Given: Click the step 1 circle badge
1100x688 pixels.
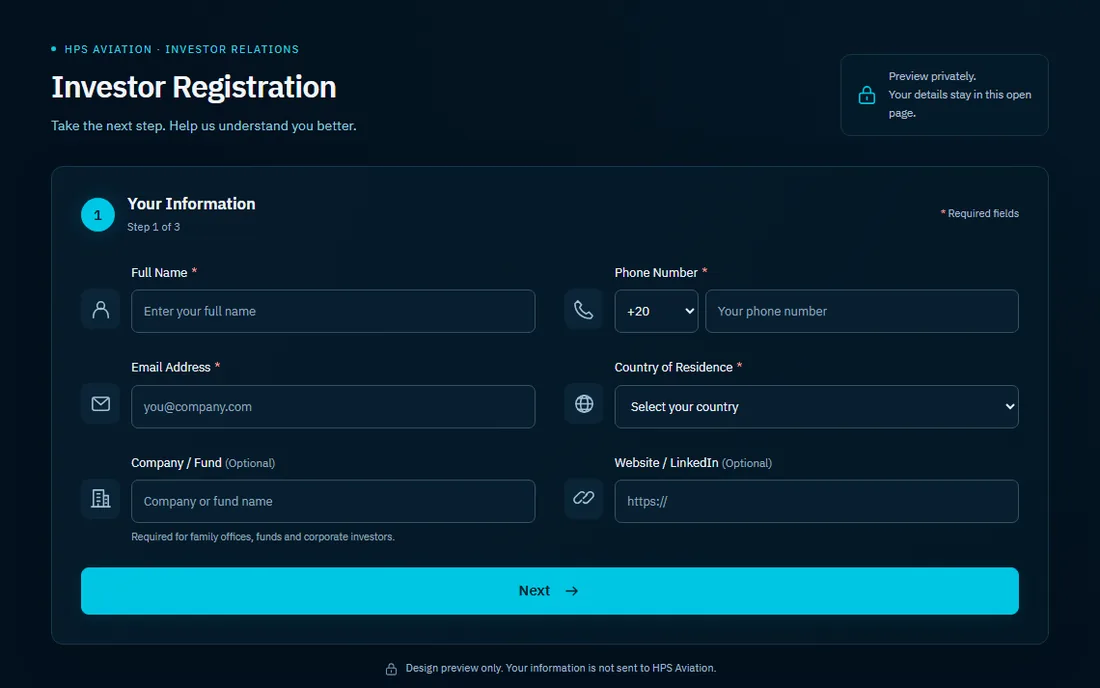Looking at the screenshot, I should point(98,215).
